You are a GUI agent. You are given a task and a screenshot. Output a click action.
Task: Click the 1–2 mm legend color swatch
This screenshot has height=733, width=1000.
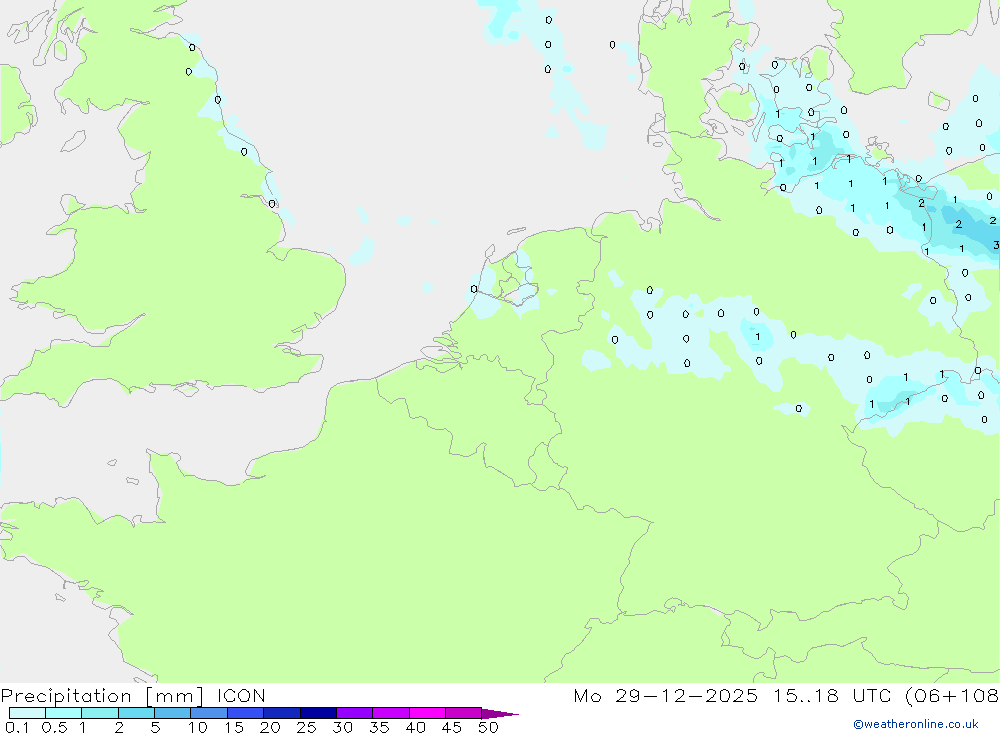point(100,713)
